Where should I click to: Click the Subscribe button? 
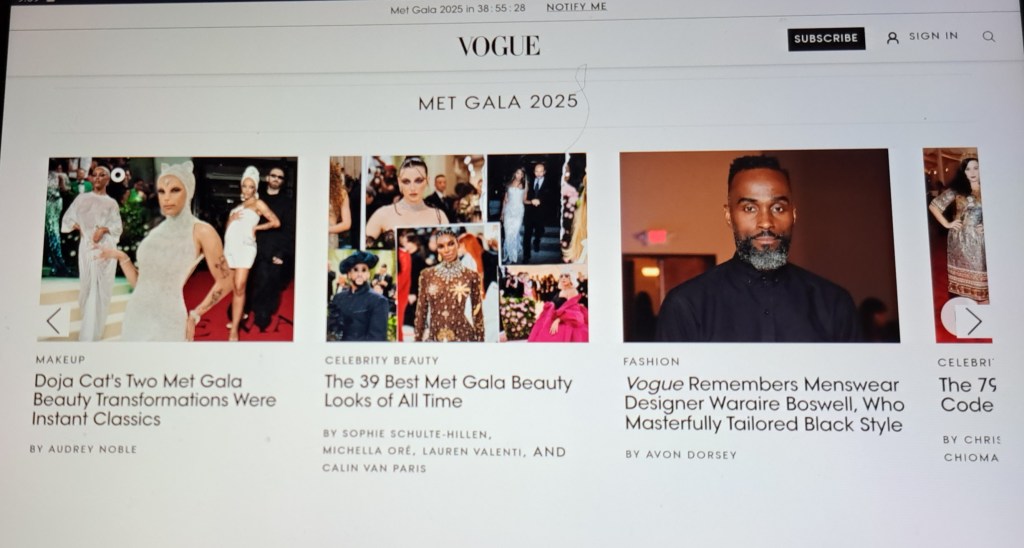coord(826,39)
